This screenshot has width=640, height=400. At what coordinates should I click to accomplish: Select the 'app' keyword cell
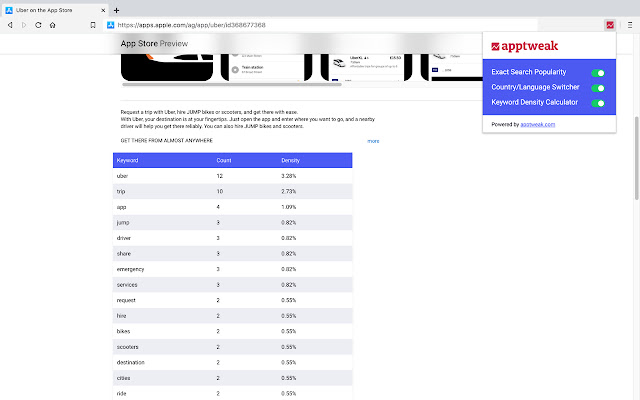click(x=121, y=207)
